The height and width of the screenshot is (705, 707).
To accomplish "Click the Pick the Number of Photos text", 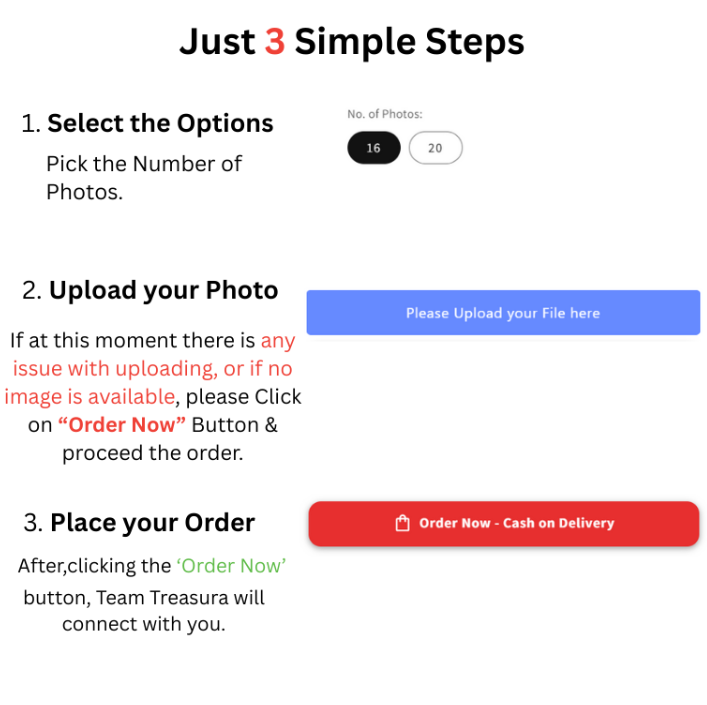I will coord(144,178).
